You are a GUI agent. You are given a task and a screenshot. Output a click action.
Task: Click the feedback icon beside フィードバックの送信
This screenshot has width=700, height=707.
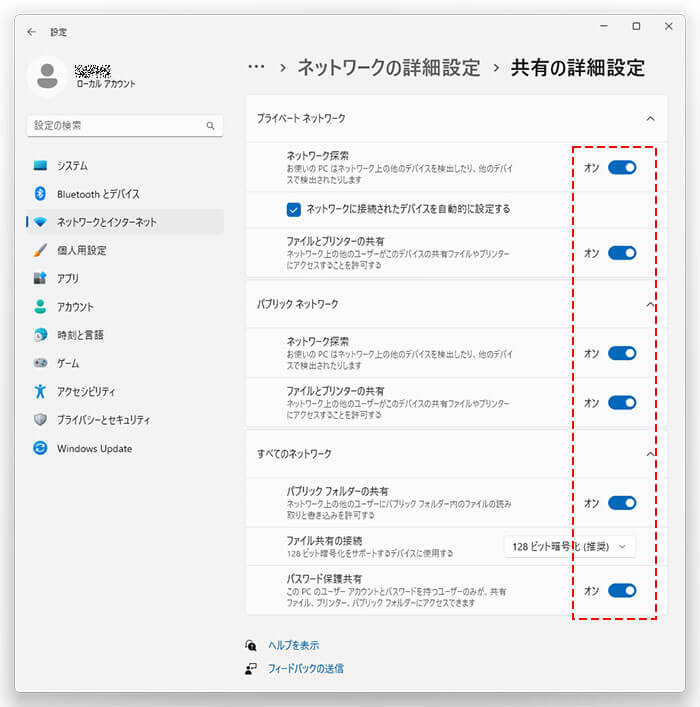[x=251, y=669]
